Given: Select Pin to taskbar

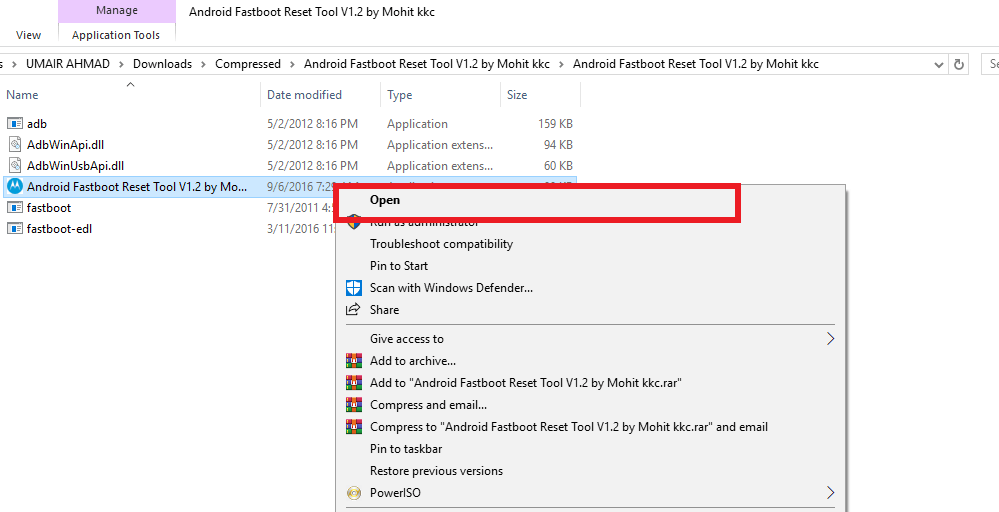Looking at the screenshot, I should [x=406, y=449].
